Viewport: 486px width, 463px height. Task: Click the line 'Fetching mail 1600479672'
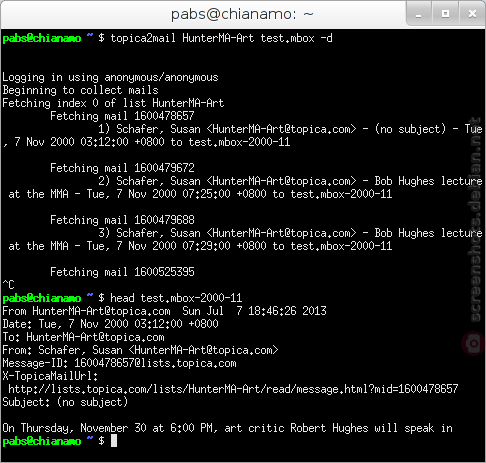tap(122, 168)
